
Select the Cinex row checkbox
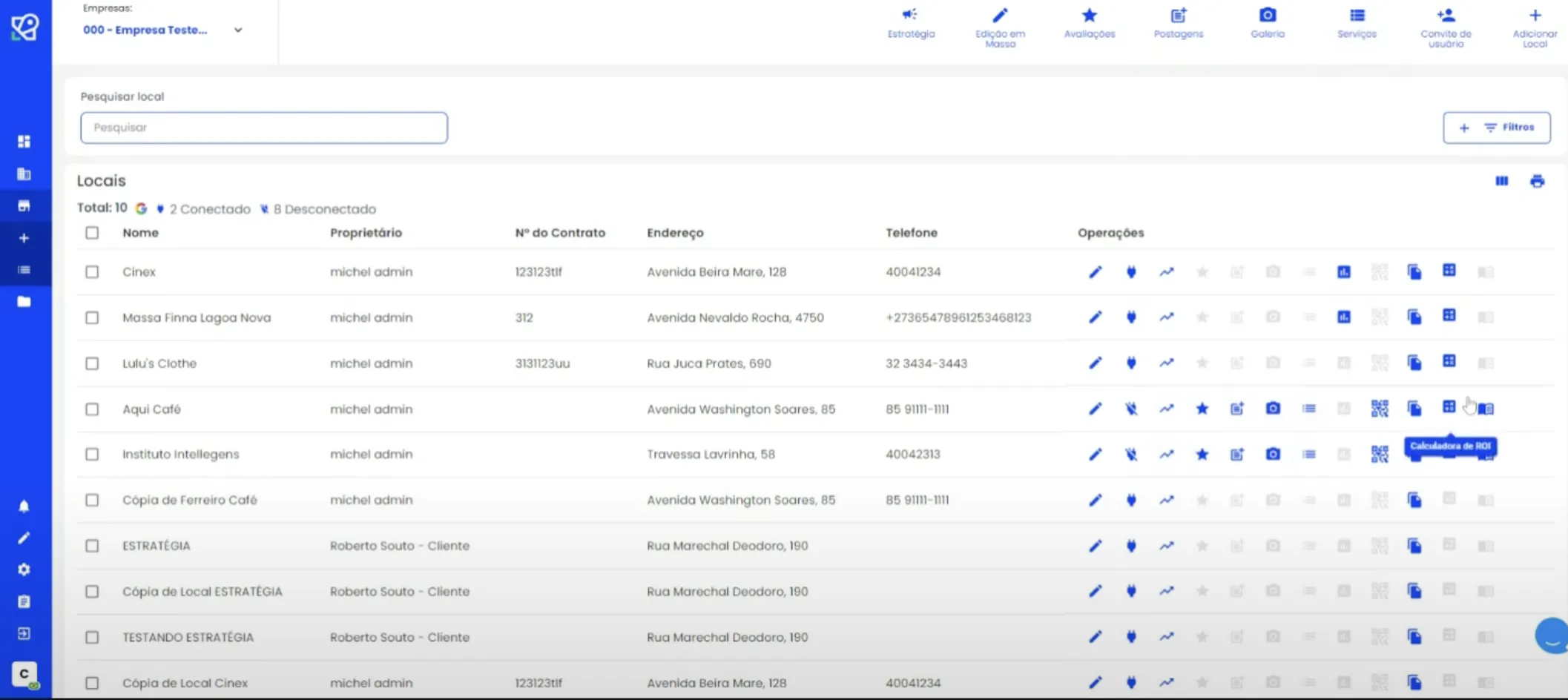92,272
